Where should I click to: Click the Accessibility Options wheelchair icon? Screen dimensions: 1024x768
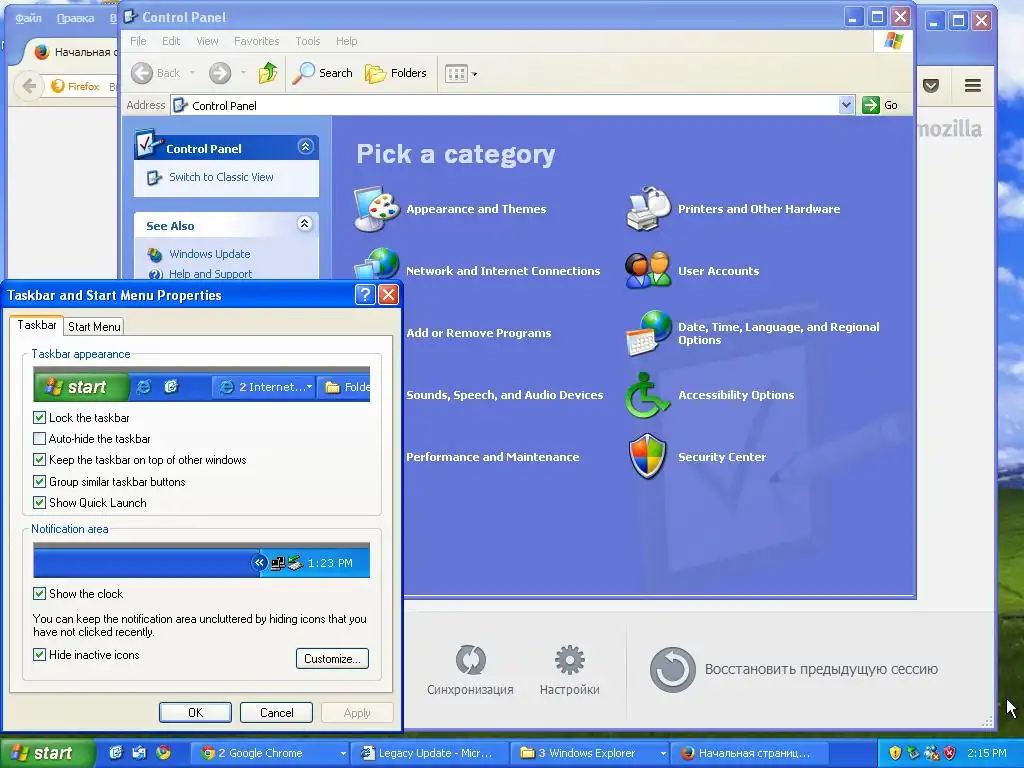coord(648,395)
